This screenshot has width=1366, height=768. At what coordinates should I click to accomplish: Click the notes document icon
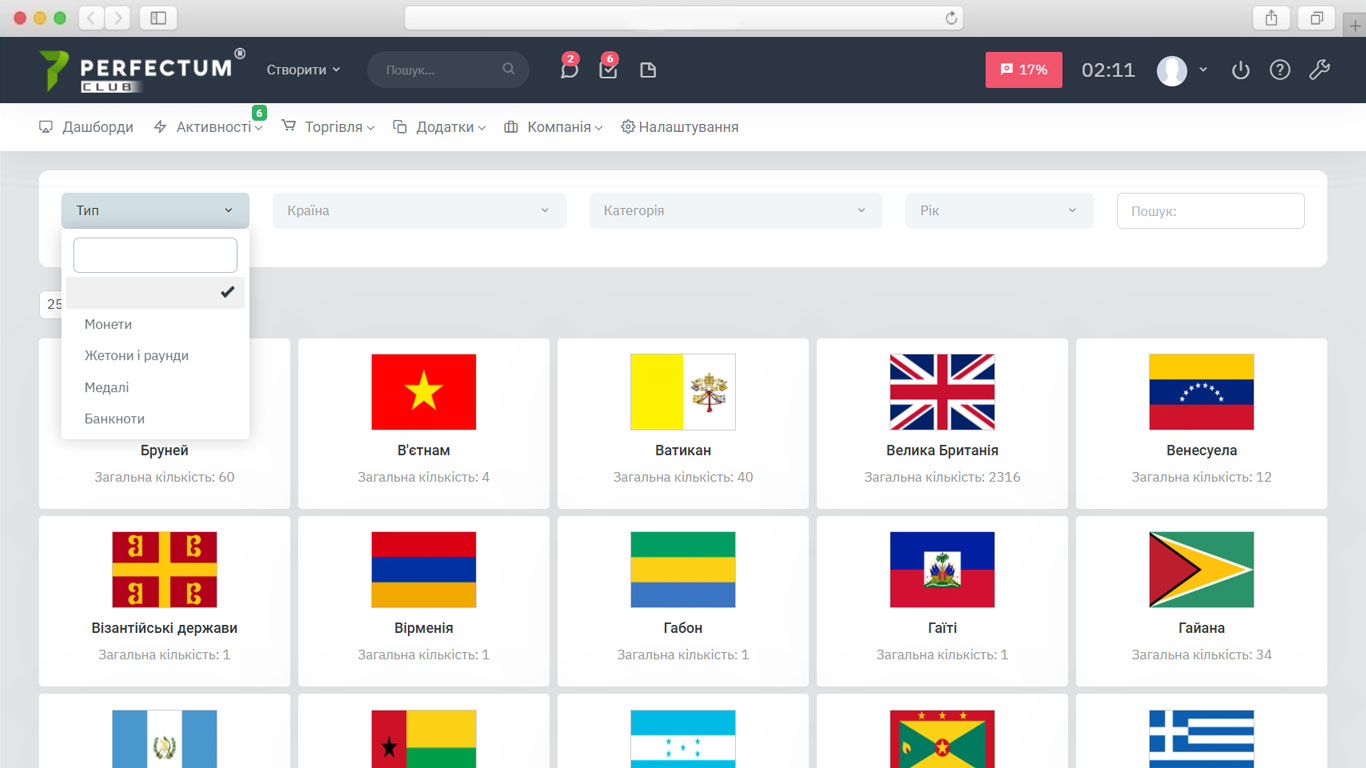(x=648, y=70)
